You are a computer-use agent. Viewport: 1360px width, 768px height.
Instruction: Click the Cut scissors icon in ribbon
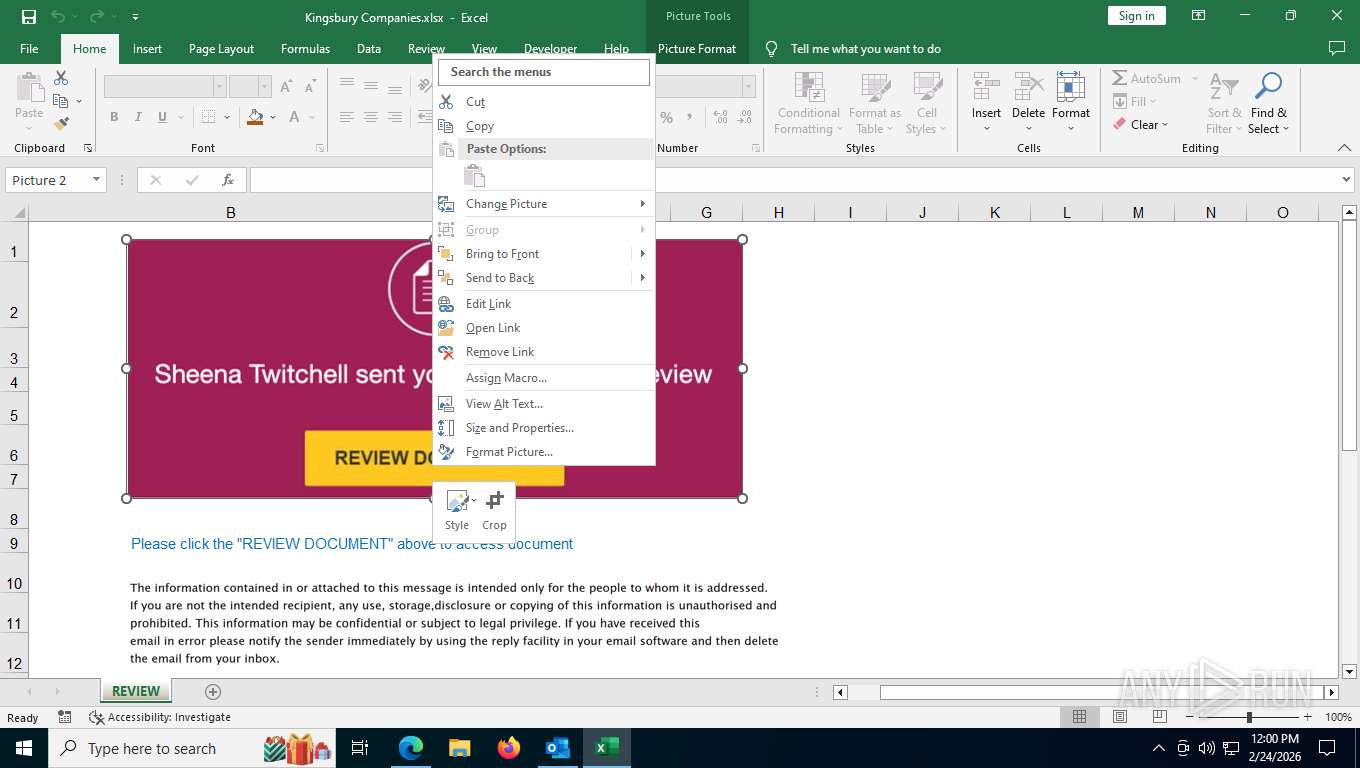pos(61,78)
